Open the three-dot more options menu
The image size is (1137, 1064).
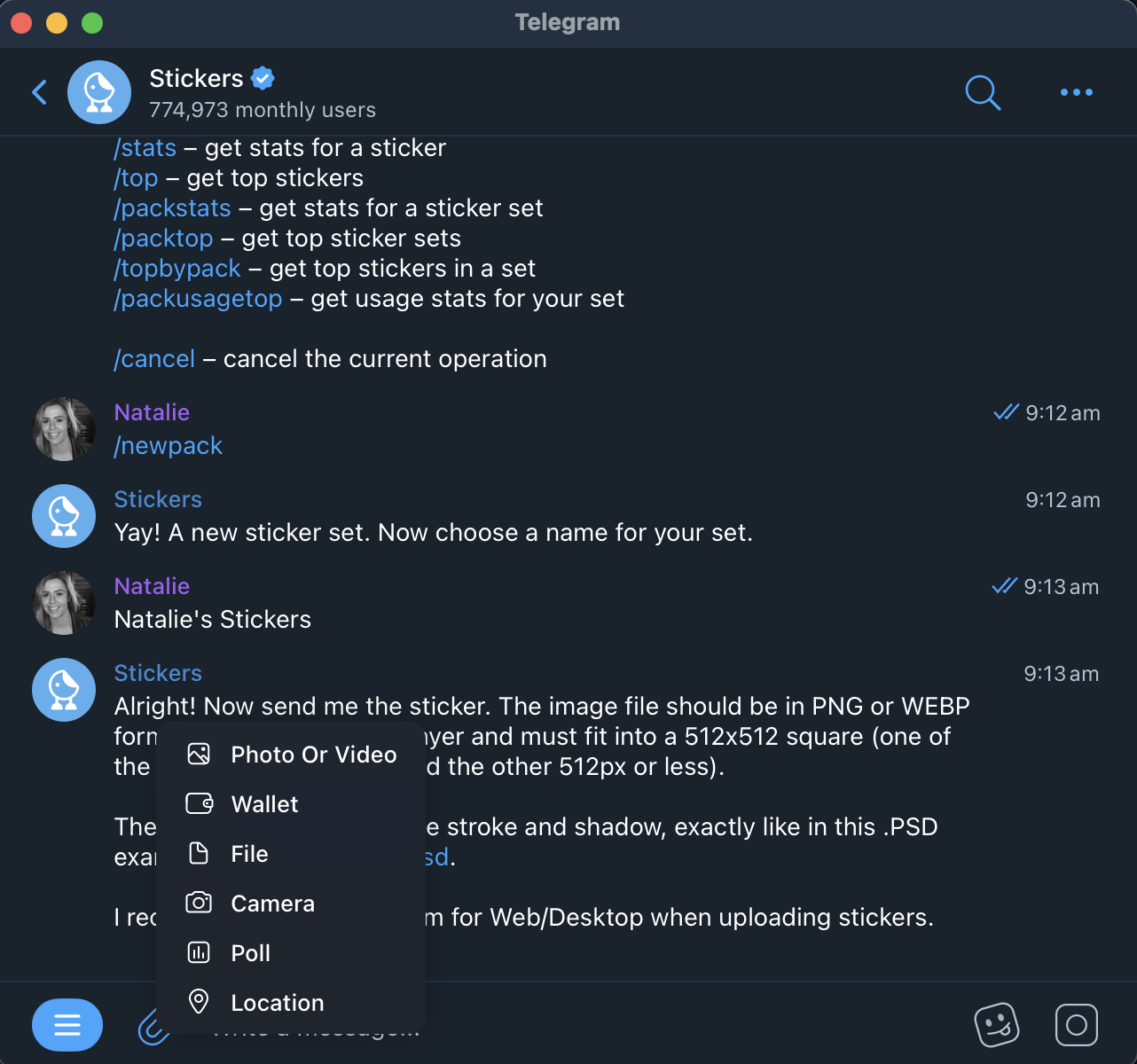pos(1076,92)
